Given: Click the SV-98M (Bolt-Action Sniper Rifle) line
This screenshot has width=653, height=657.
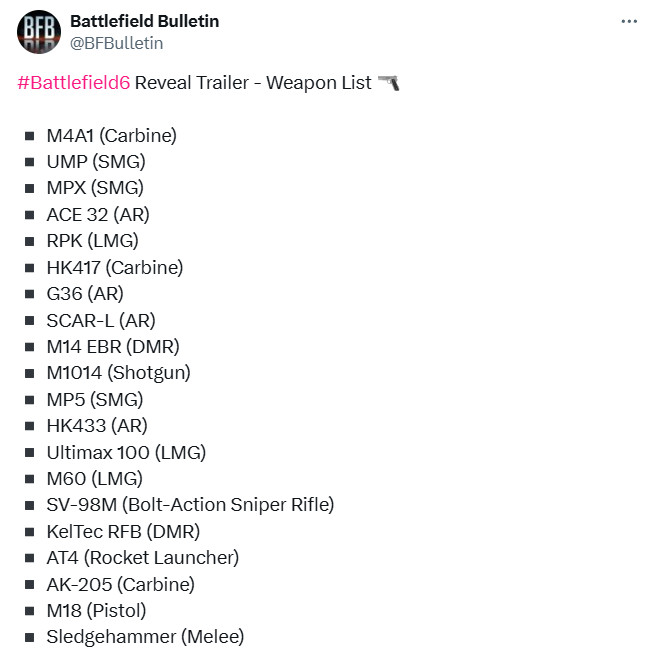Looking at the screenshot, I should tap(190, 505).
